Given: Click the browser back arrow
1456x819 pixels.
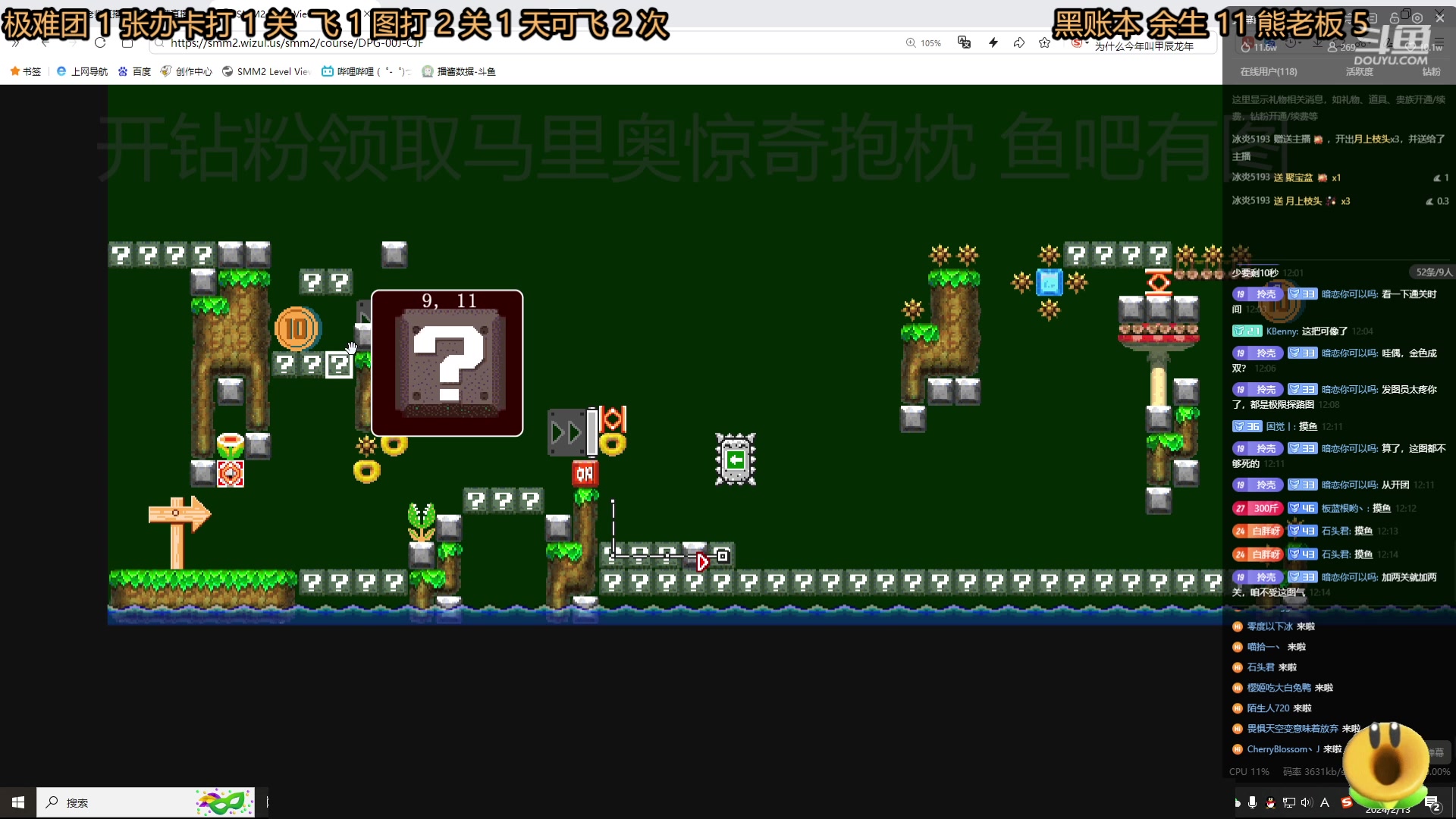Looking at the screenshot, I should tap(45, 43).
